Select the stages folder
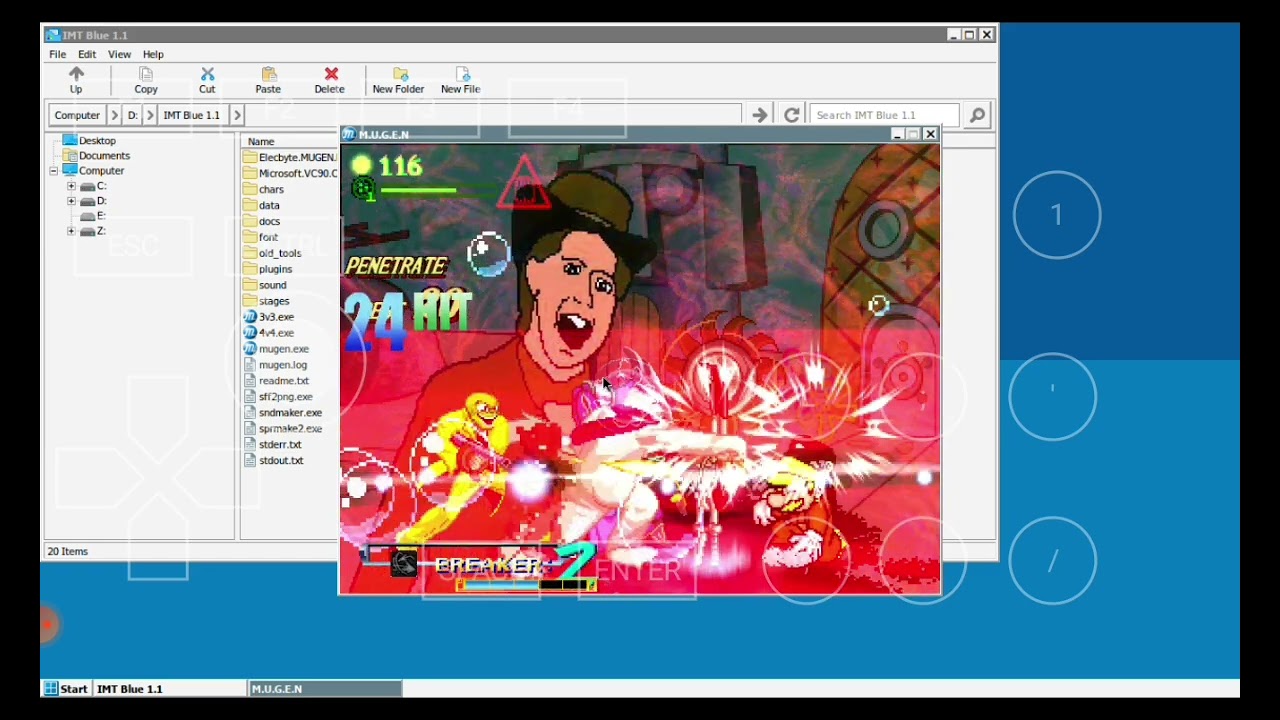The image size is (1280, 720). coord(267,301)
